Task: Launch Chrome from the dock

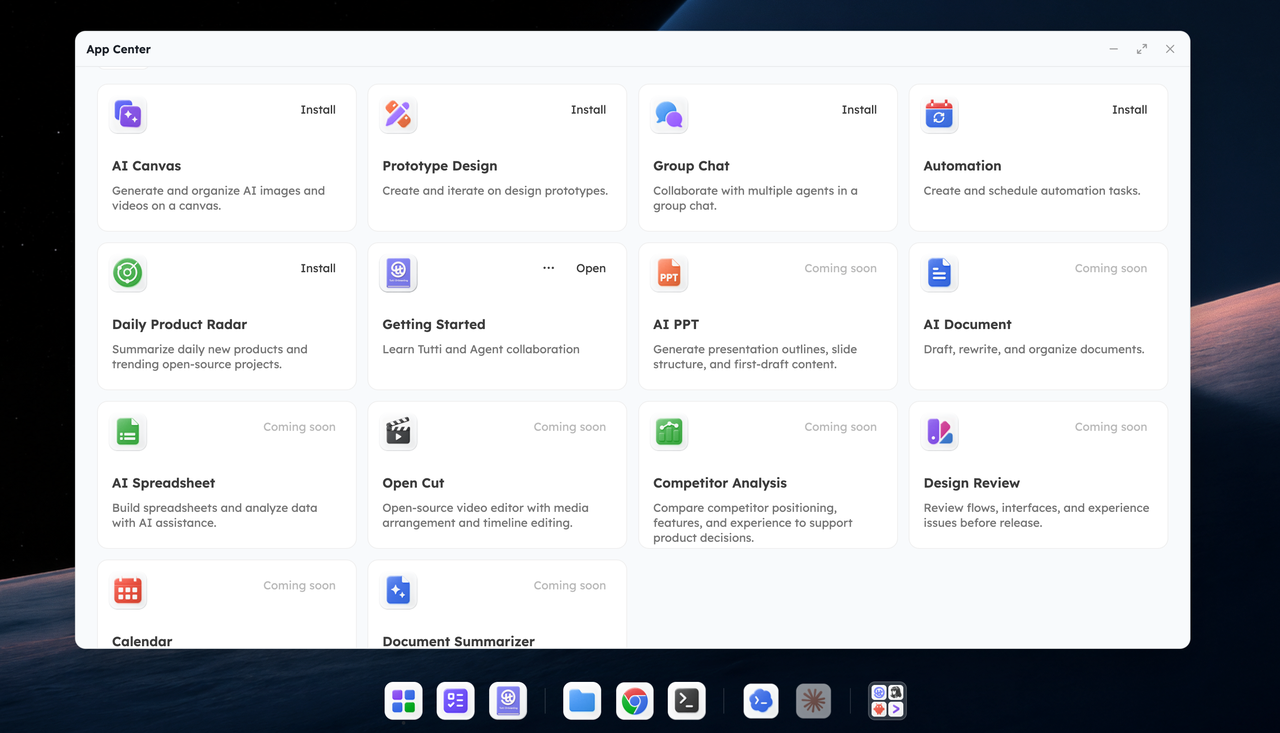Action: pyautogui.click(x=634, y=701)
